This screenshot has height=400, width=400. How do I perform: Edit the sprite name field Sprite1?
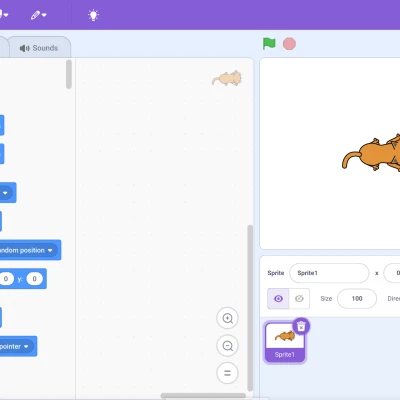click(329, 273)
